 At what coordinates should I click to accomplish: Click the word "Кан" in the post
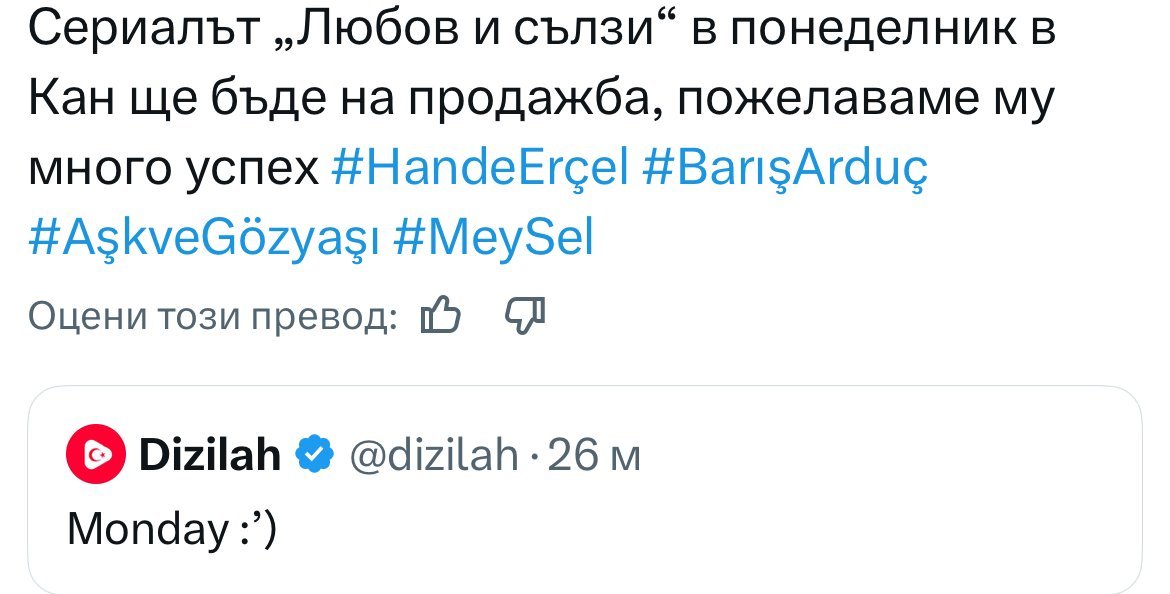(68, 100)
